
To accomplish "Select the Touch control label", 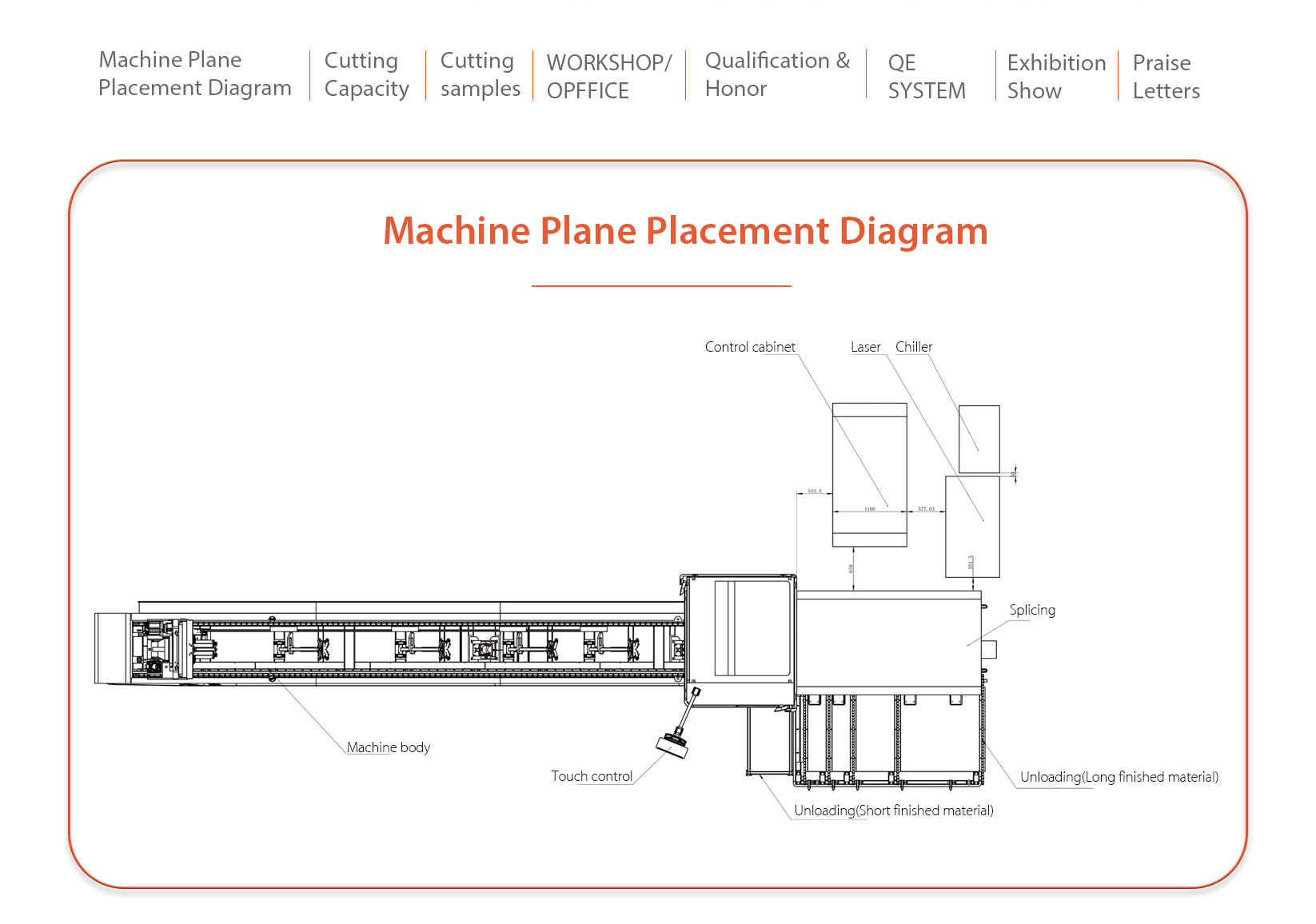I will [x=592, y=776].
